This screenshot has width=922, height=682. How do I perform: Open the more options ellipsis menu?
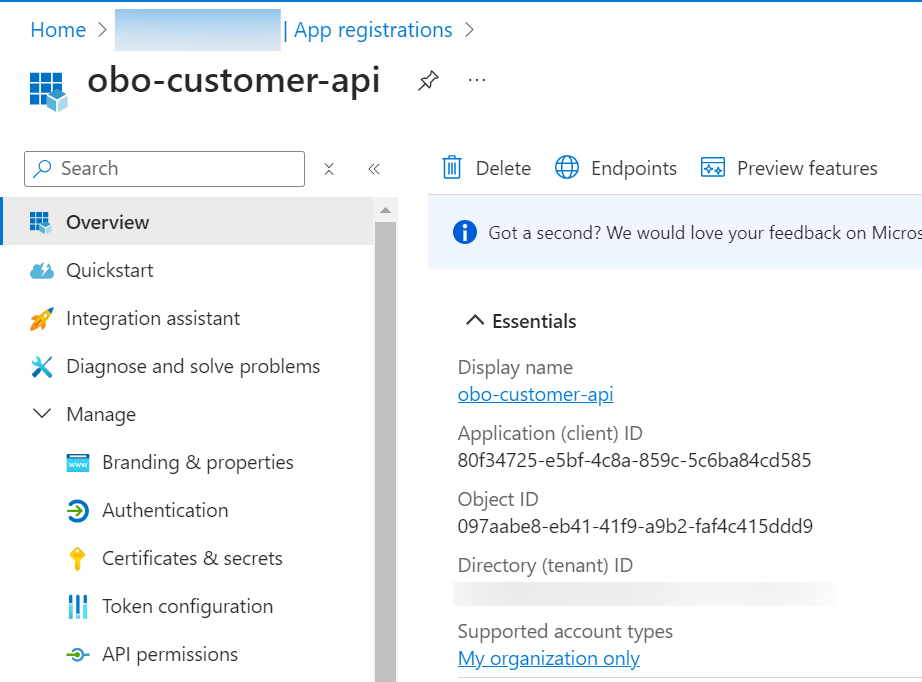click(x=477, y=80)
